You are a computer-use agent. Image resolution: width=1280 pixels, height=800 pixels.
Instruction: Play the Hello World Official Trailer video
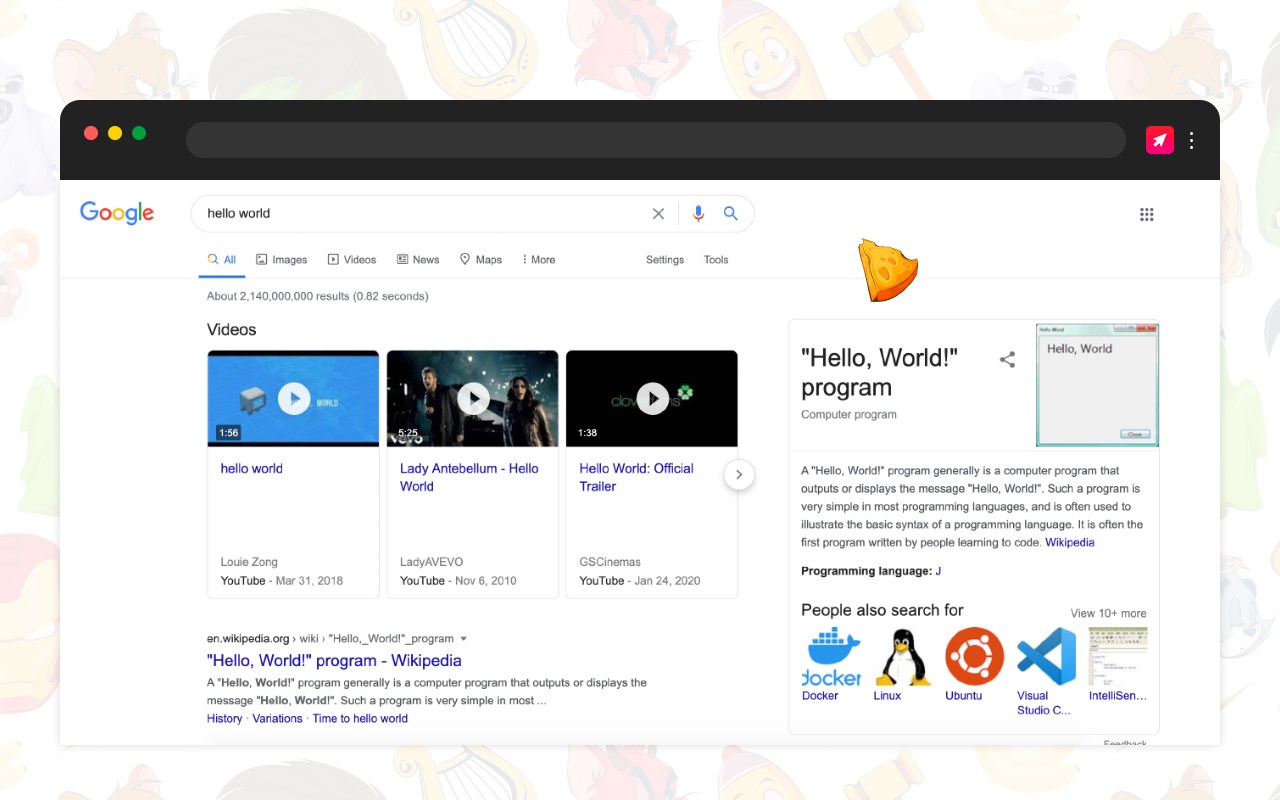pos(652,398)
